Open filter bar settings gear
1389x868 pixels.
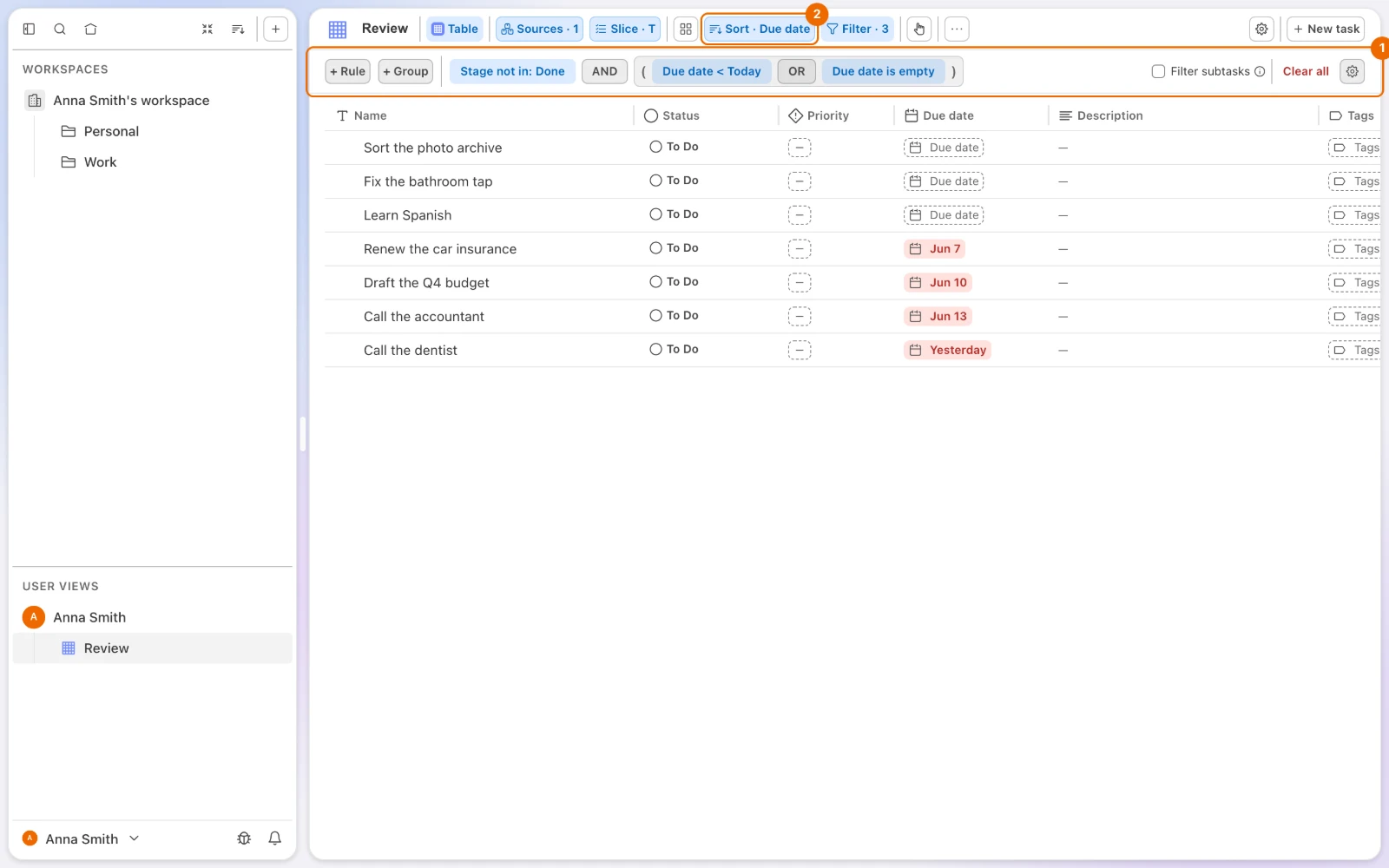coord(1352,71)
